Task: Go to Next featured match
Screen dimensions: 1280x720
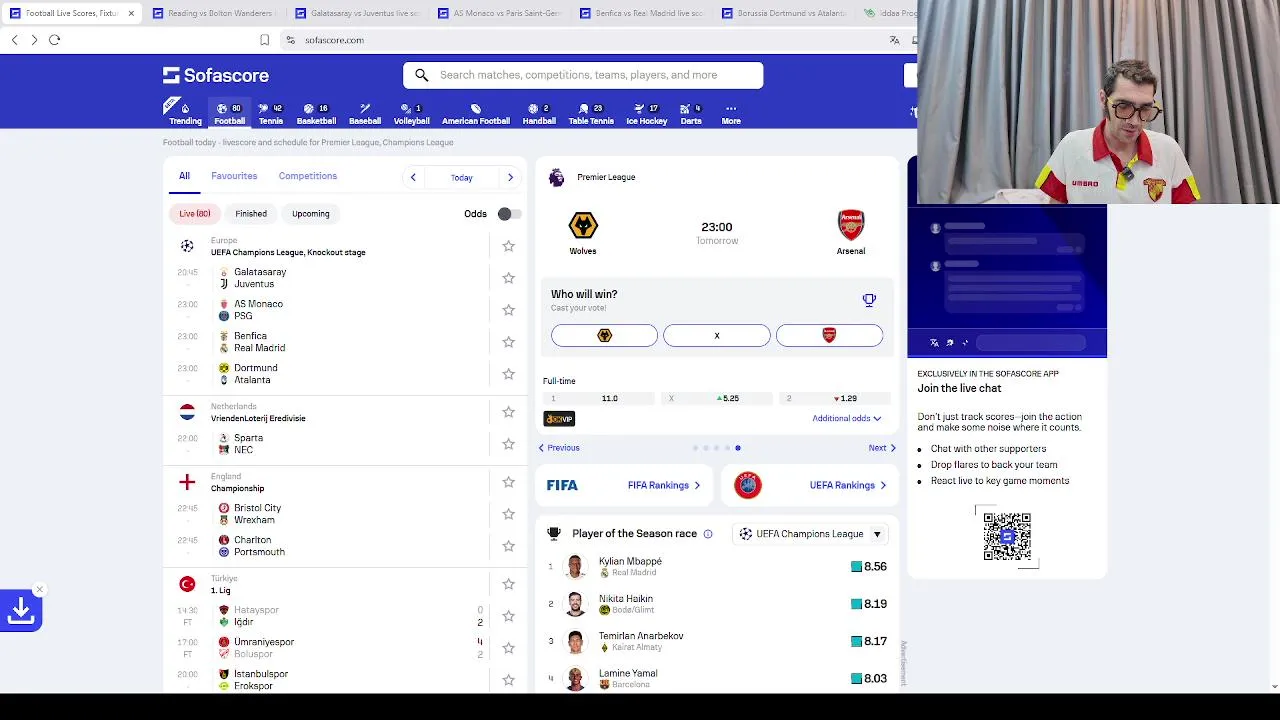Action: click(882, 448)
